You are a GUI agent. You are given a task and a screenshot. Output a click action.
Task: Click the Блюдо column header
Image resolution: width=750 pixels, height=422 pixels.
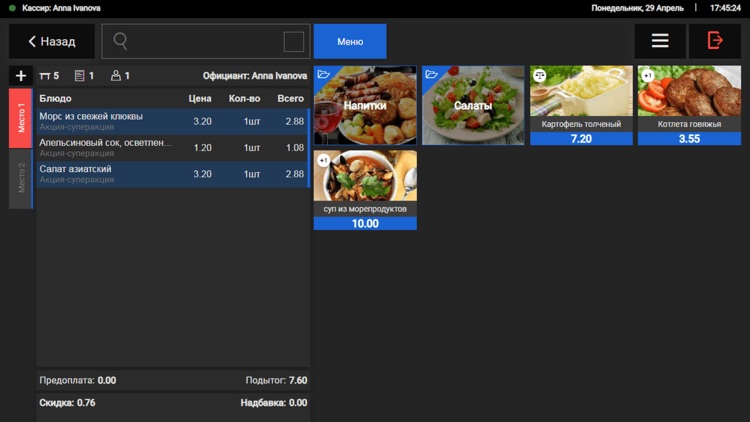pos(55,99)
